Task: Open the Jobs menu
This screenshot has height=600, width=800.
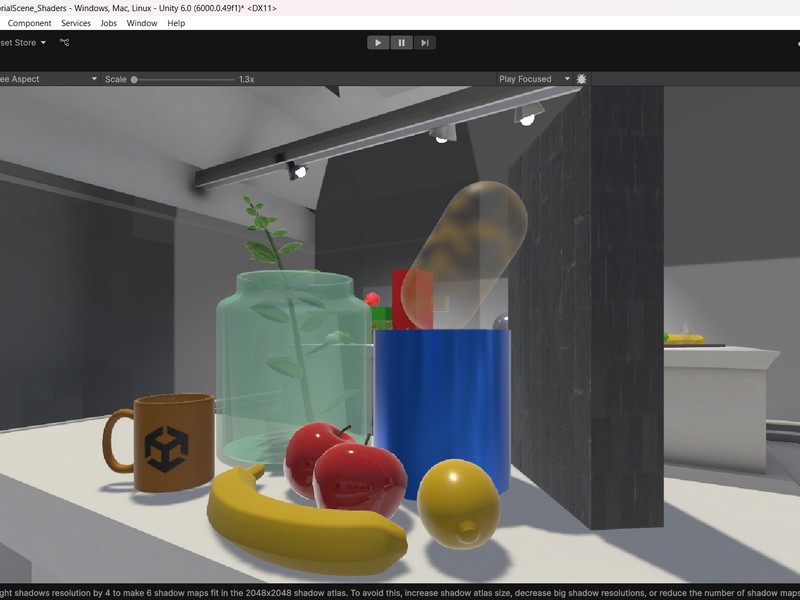Action: [109, 23]
